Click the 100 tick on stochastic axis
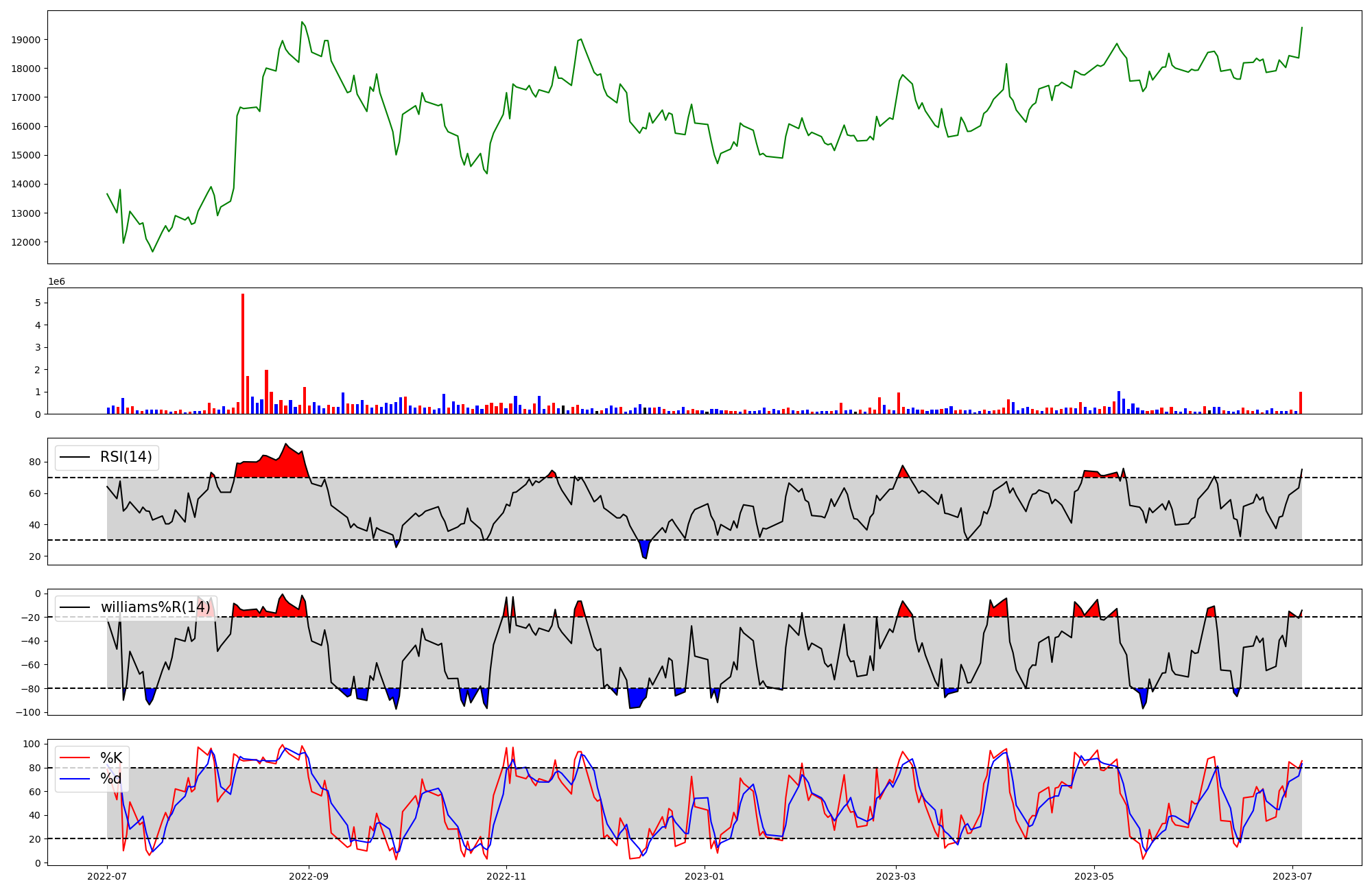 coord(33,744)
